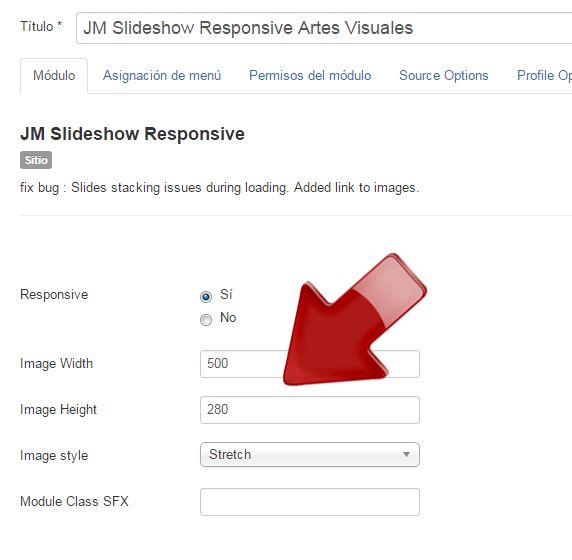Screen dimensions: 572x560
Task: Open the Profile Options tab
Action: pyautogui.click(x=544, y=76)
